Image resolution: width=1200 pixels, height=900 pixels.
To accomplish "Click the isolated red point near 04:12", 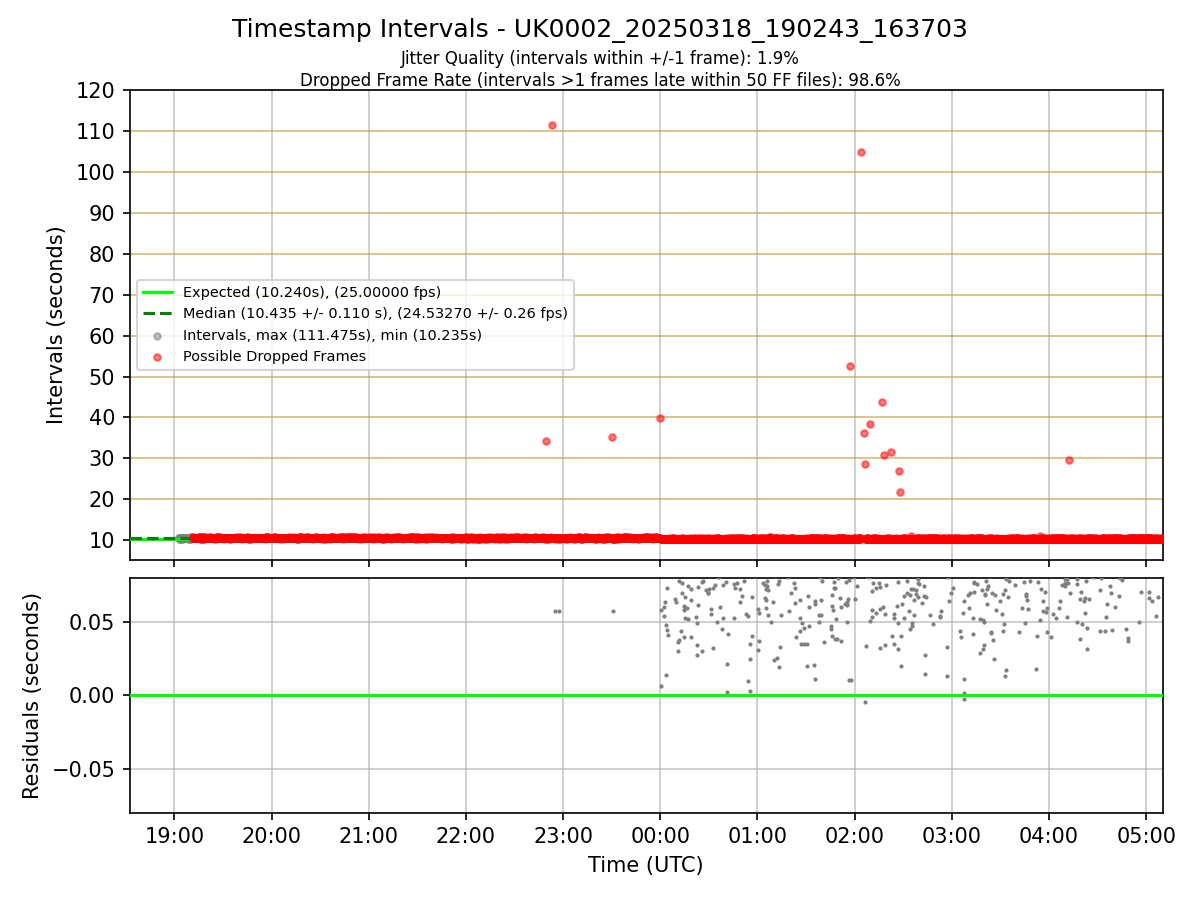I will pos(1069,460).
